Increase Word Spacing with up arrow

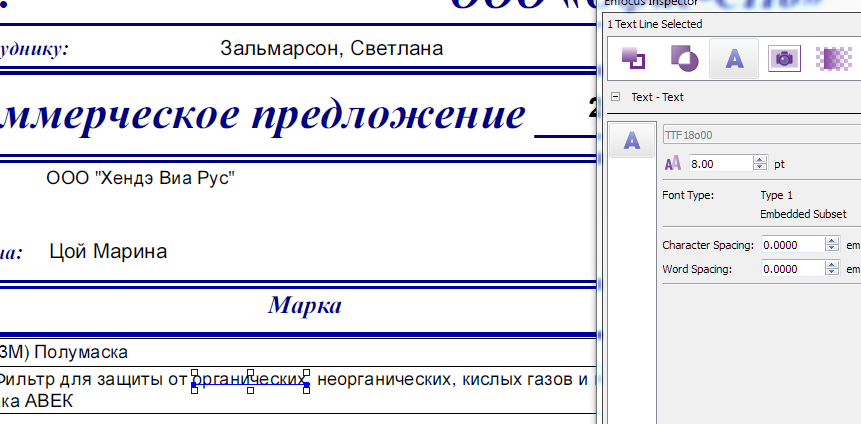pyautogui.click(x=832, y=265)
